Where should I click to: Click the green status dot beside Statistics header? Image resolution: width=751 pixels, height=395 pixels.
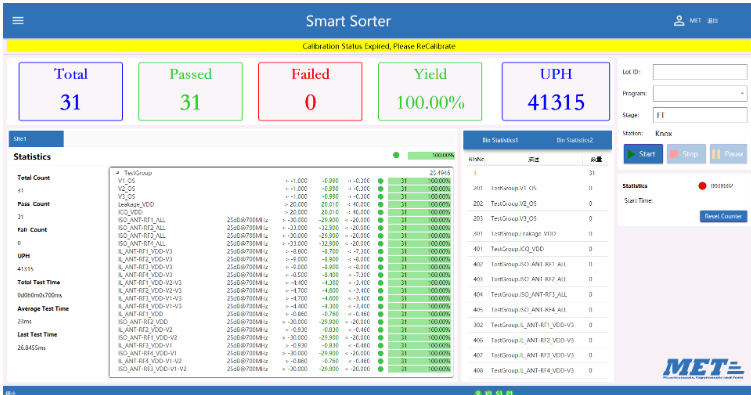(x=396, y=155)
